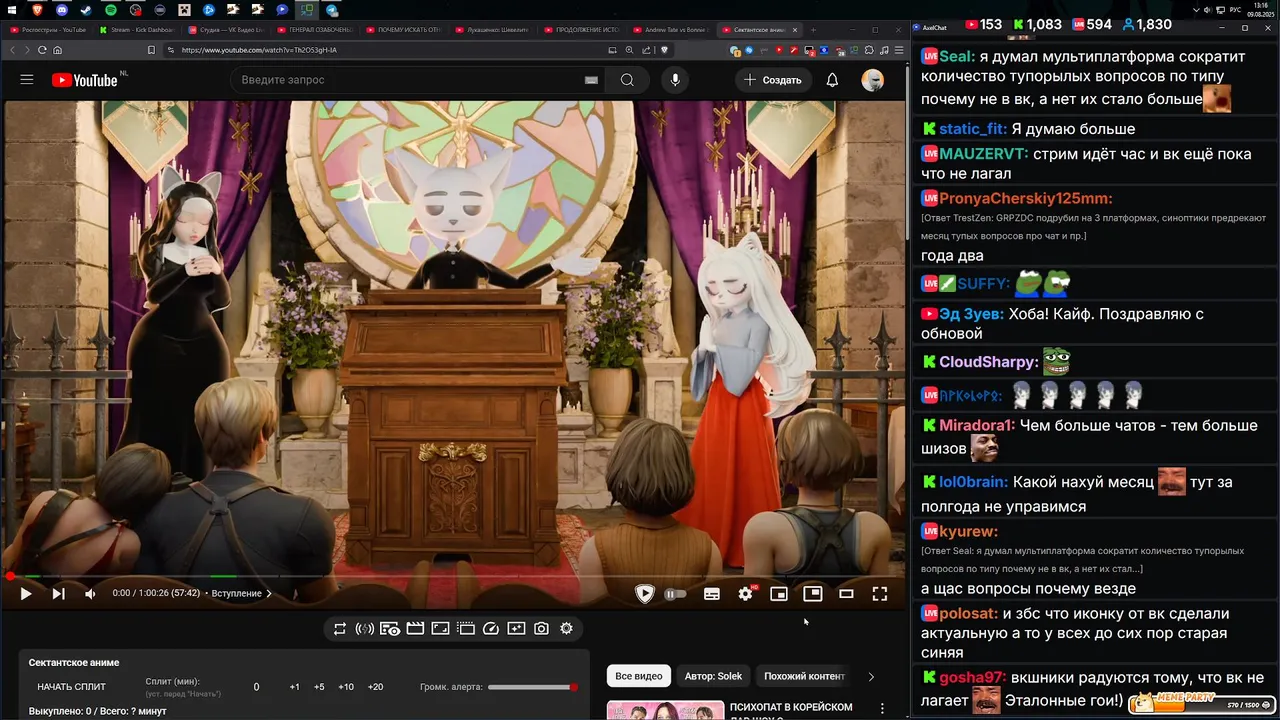The image size is (1280, 720).
Task: Open YouTube notifications bell
Action: (x=832, y=80)
